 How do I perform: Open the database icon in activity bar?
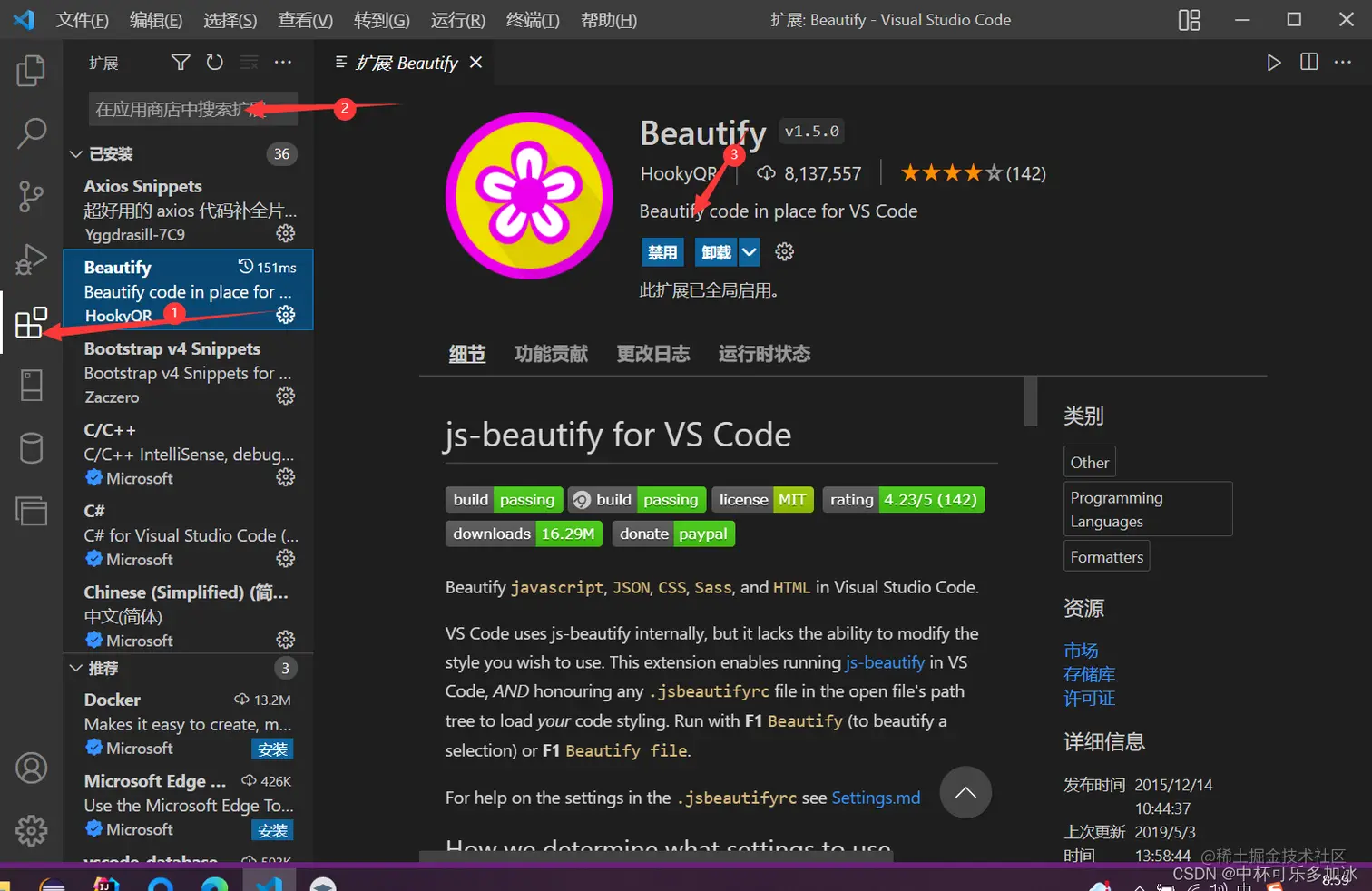coord(31,448)
